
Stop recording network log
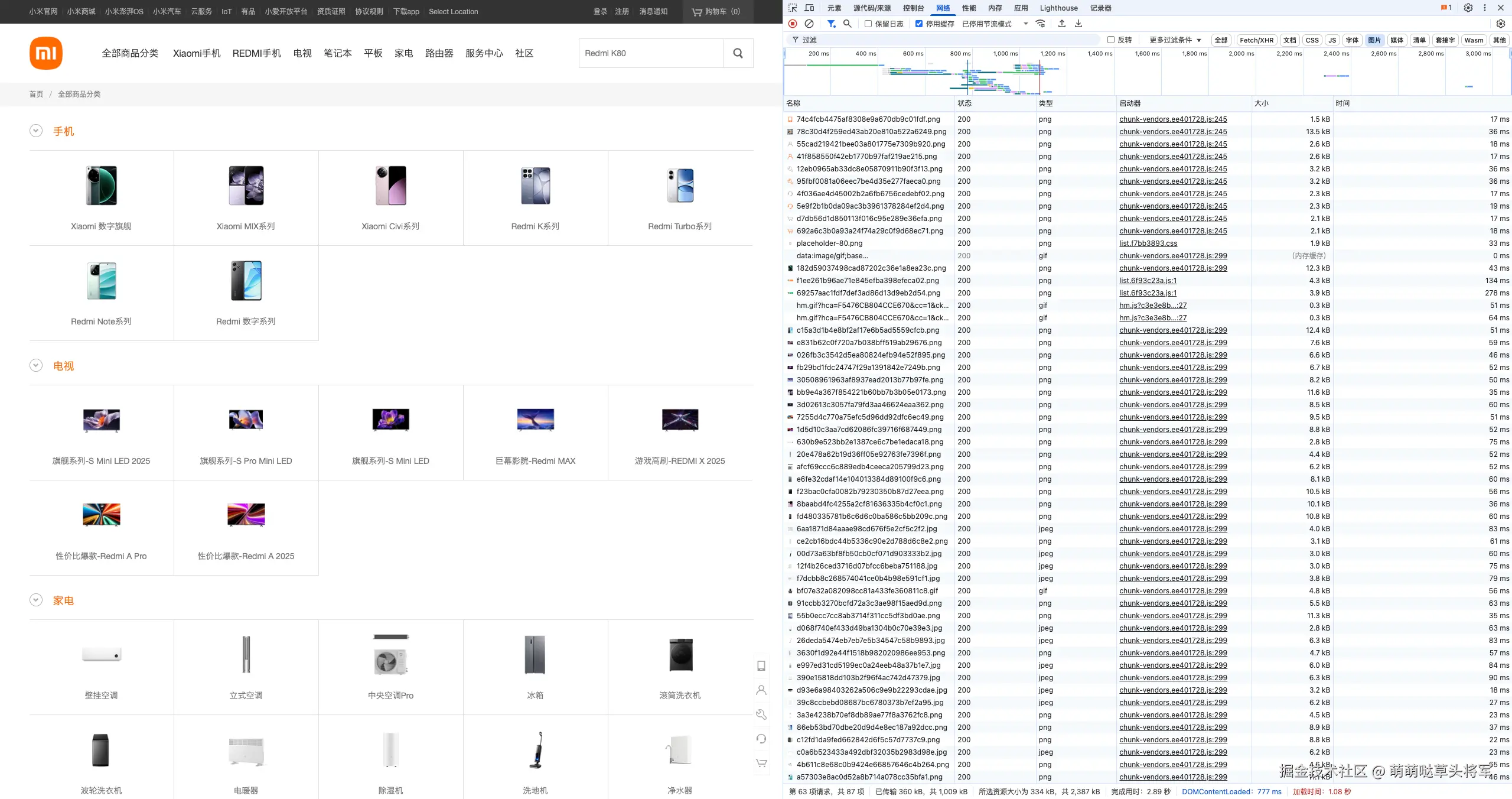tap(793, 24)
